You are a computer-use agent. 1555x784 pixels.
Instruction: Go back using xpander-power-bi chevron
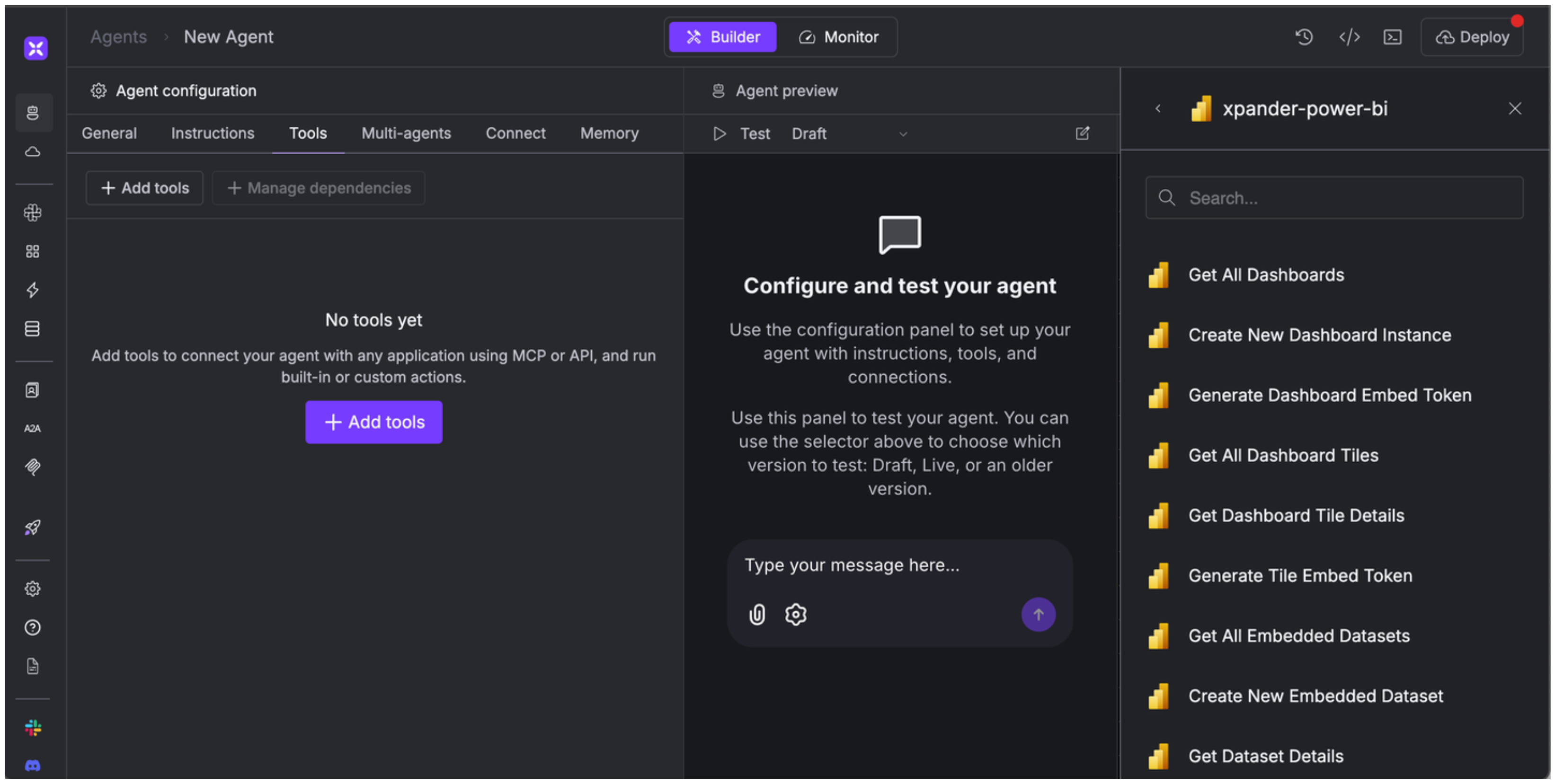click(x=1158, y=109)
